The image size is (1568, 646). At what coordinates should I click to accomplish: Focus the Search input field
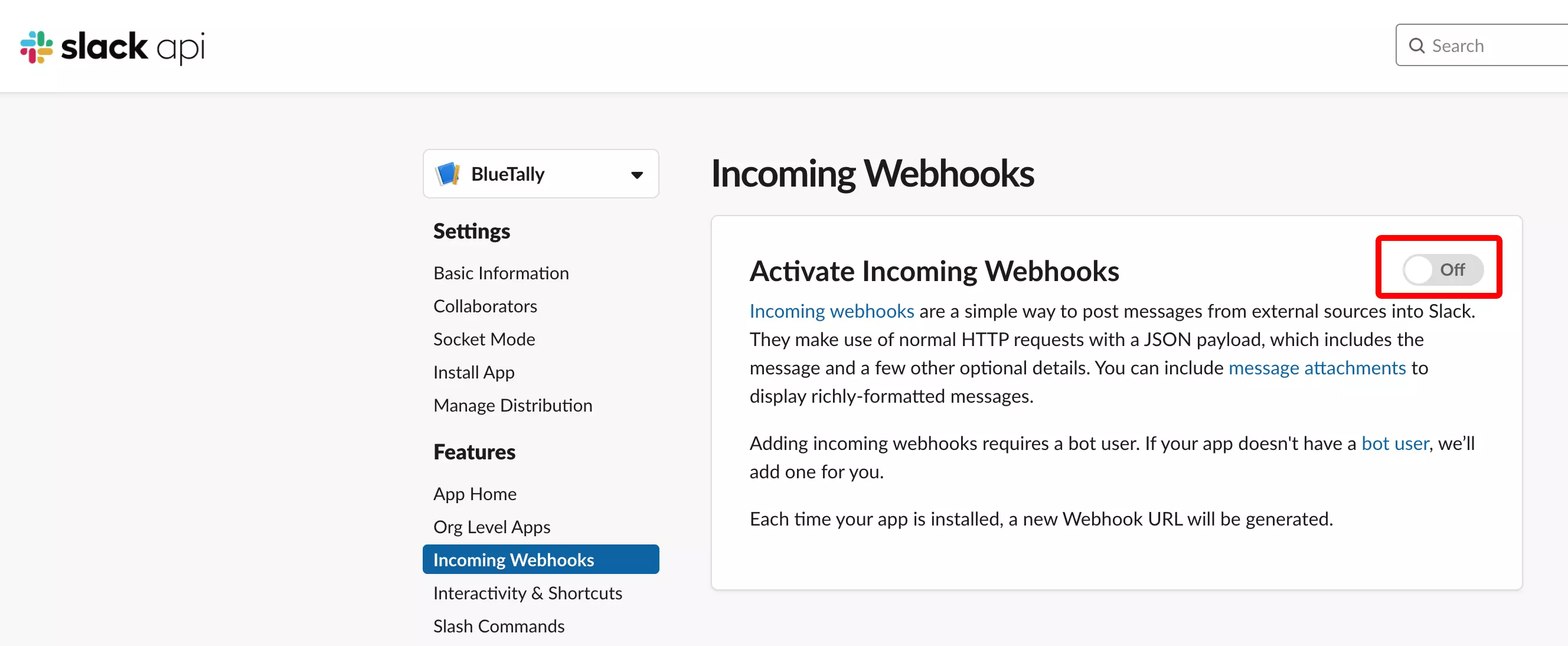(1482, 45)
